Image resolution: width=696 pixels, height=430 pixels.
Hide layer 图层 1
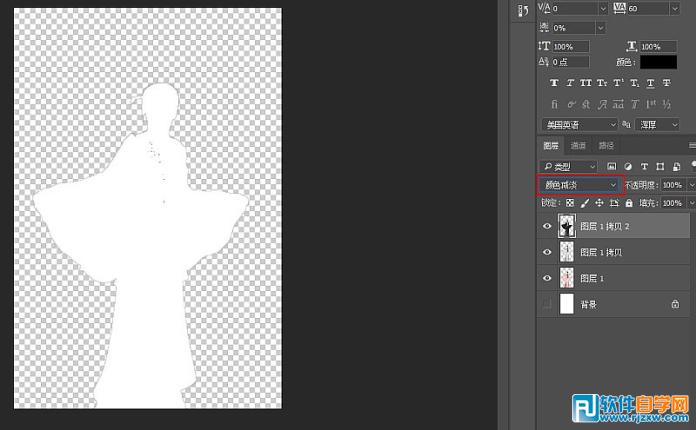click(547, 278)
